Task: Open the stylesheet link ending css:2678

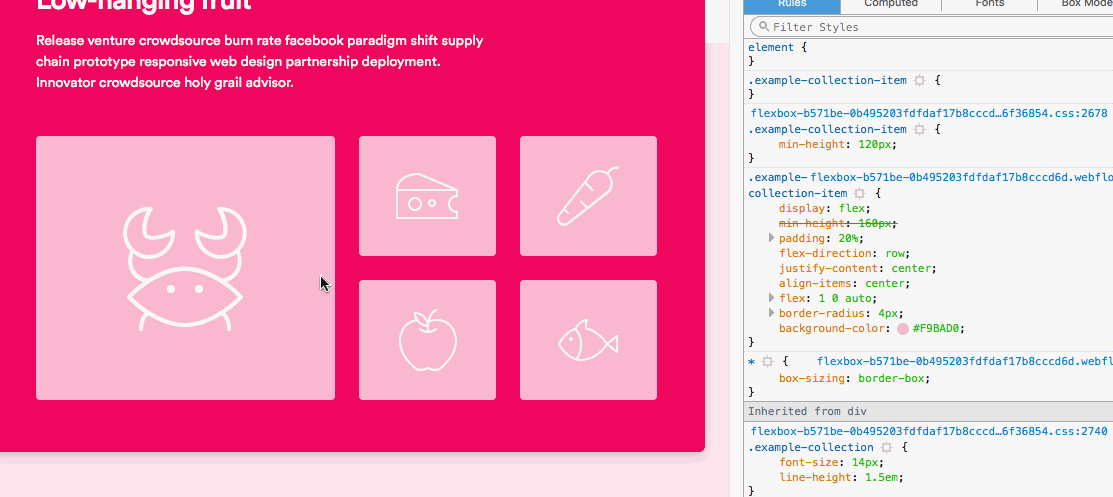Action: pos(929,113)
